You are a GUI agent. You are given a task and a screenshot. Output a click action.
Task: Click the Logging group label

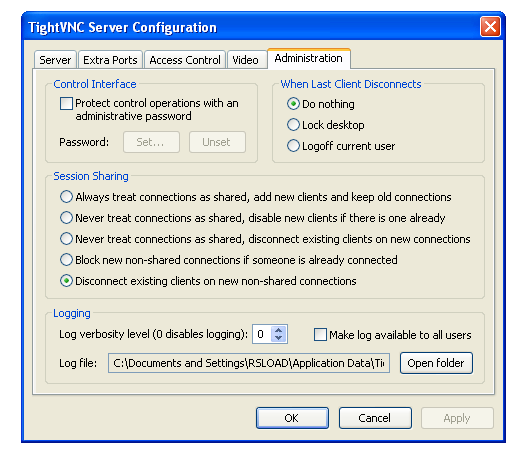coord(72,314)
